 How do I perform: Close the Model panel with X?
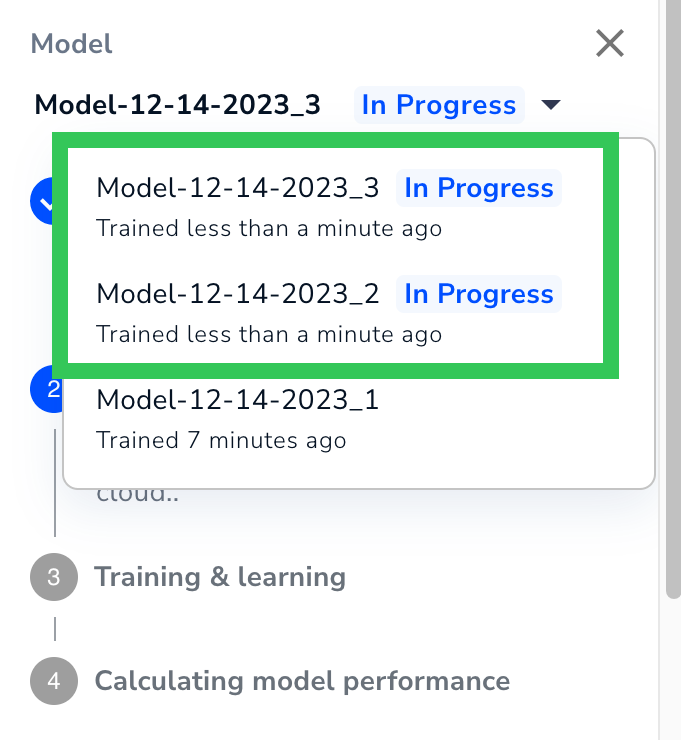click(610, 43)
